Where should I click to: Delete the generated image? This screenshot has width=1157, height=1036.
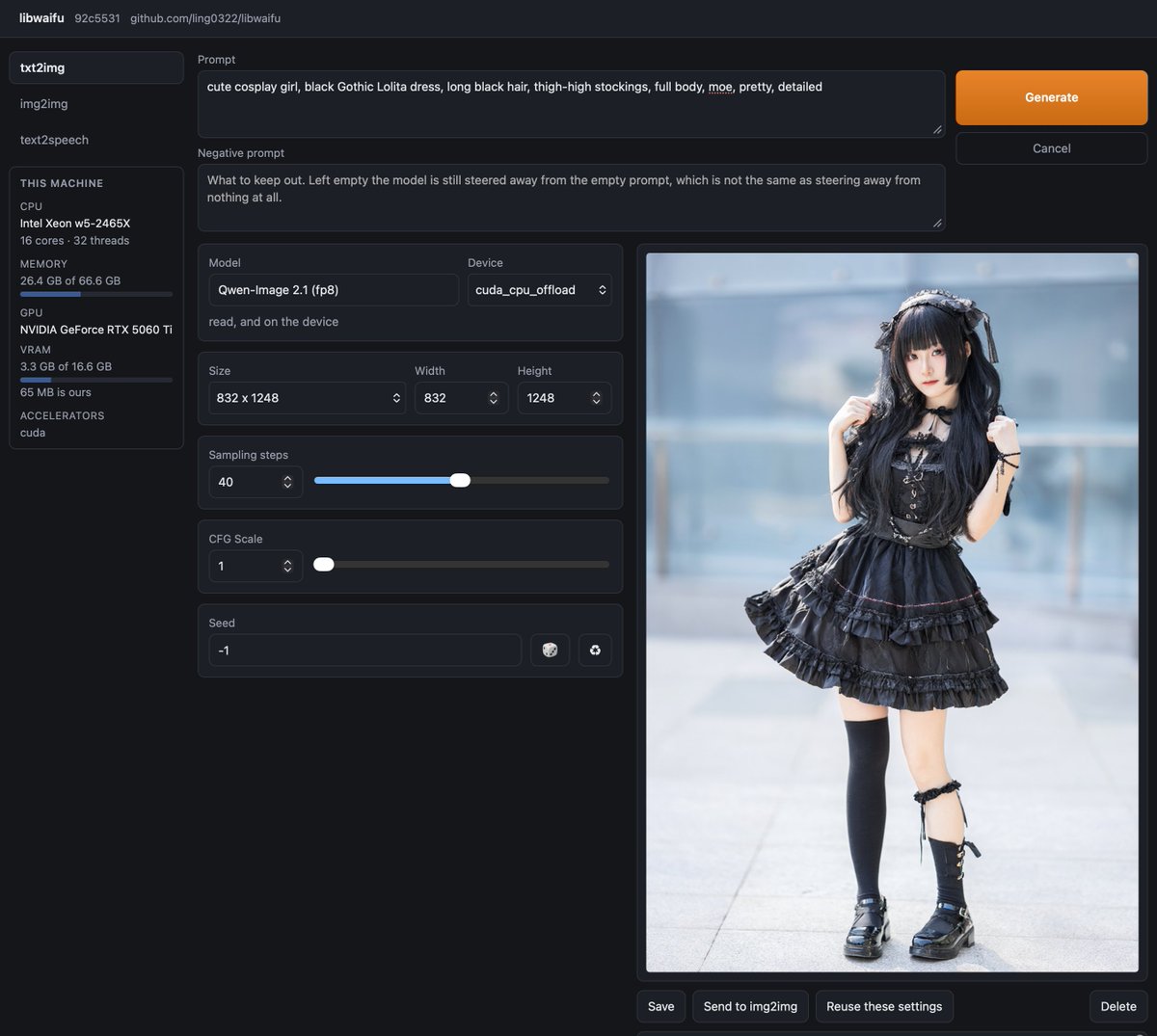coord(1118,1006)
